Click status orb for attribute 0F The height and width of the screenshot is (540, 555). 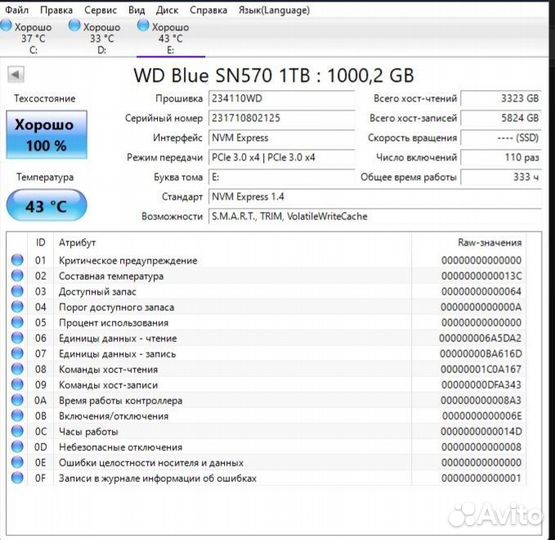(x=17, y=478)
